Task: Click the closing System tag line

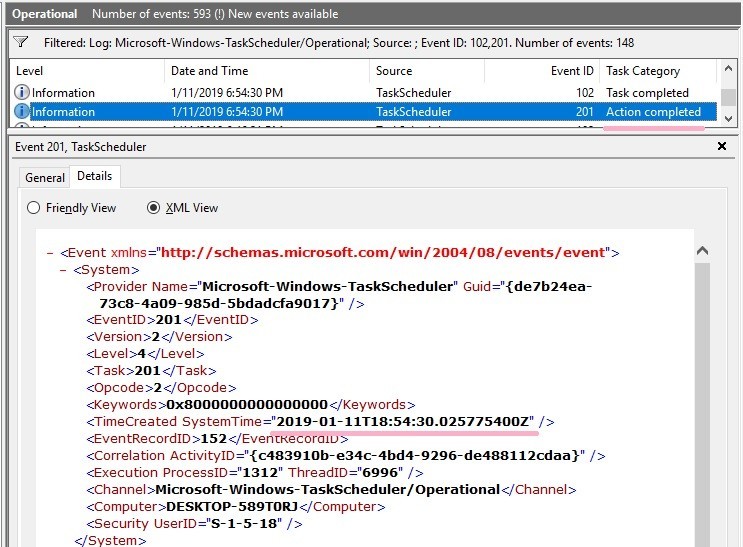Action: (110, 540)
